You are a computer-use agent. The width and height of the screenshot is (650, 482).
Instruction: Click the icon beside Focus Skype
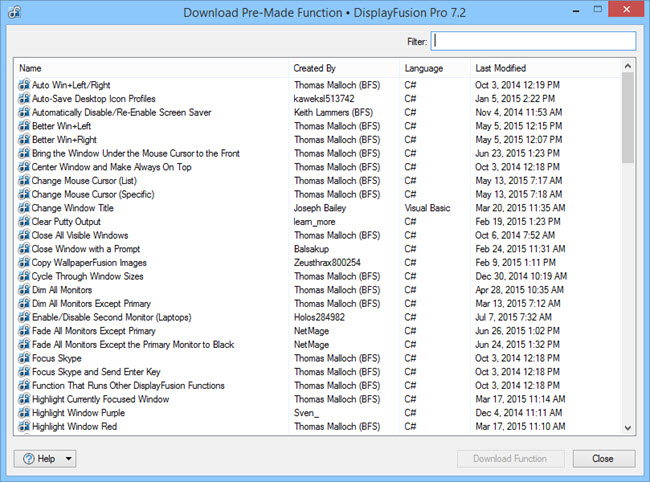24,358
